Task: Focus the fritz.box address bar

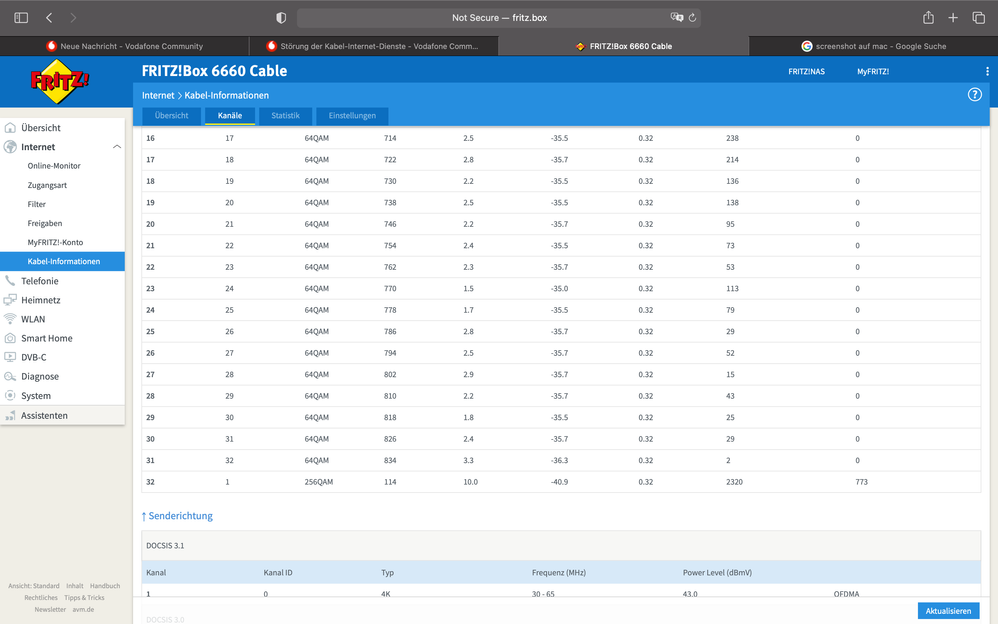Action: pos(499,18)
